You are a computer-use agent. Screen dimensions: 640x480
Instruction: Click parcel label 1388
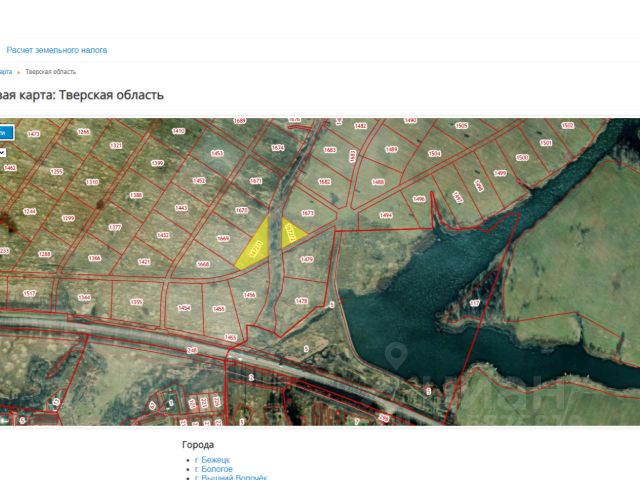[136, 196]
